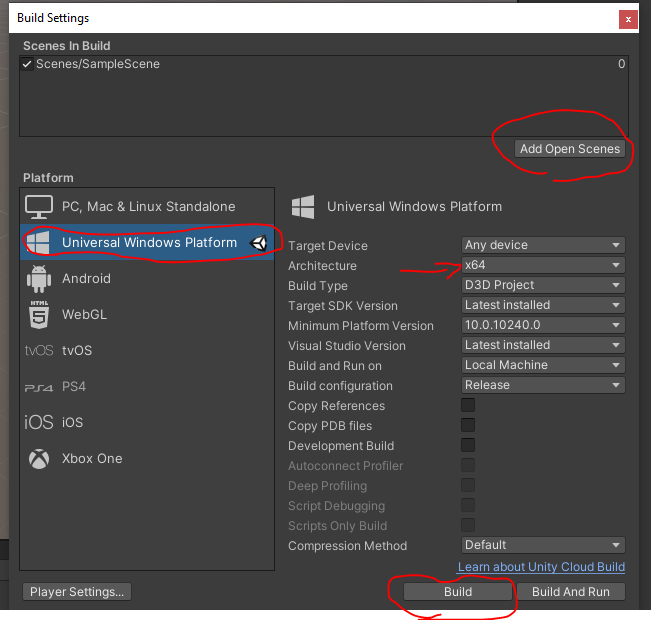Open Player Settings

[x=77, y=592]
